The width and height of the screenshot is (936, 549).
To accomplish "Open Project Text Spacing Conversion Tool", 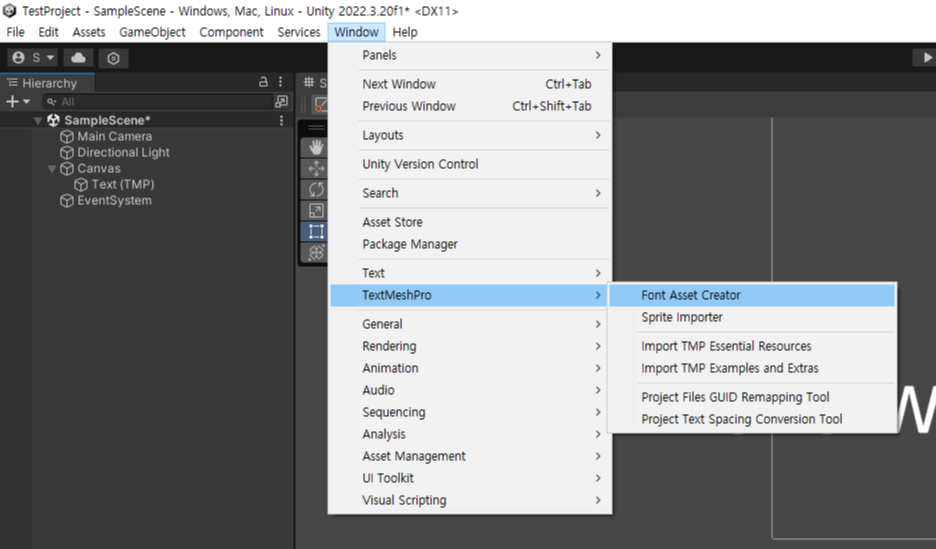I will pyautogui.click(x=752, y=420).
